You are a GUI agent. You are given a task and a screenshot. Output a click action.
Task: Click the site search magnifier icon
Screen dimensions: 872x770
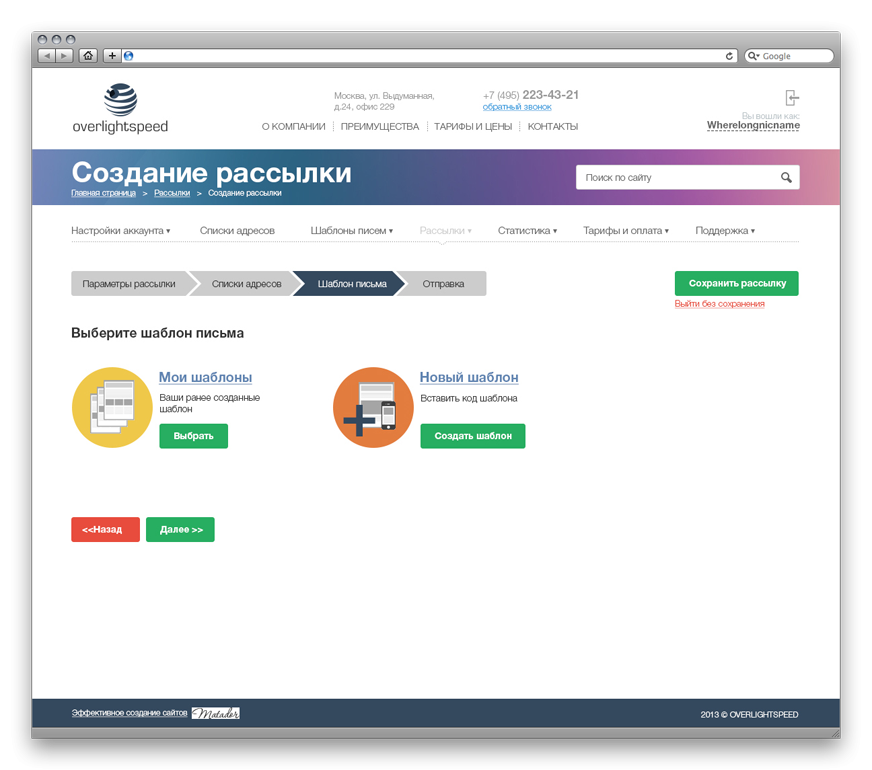[x=786, y=177]
